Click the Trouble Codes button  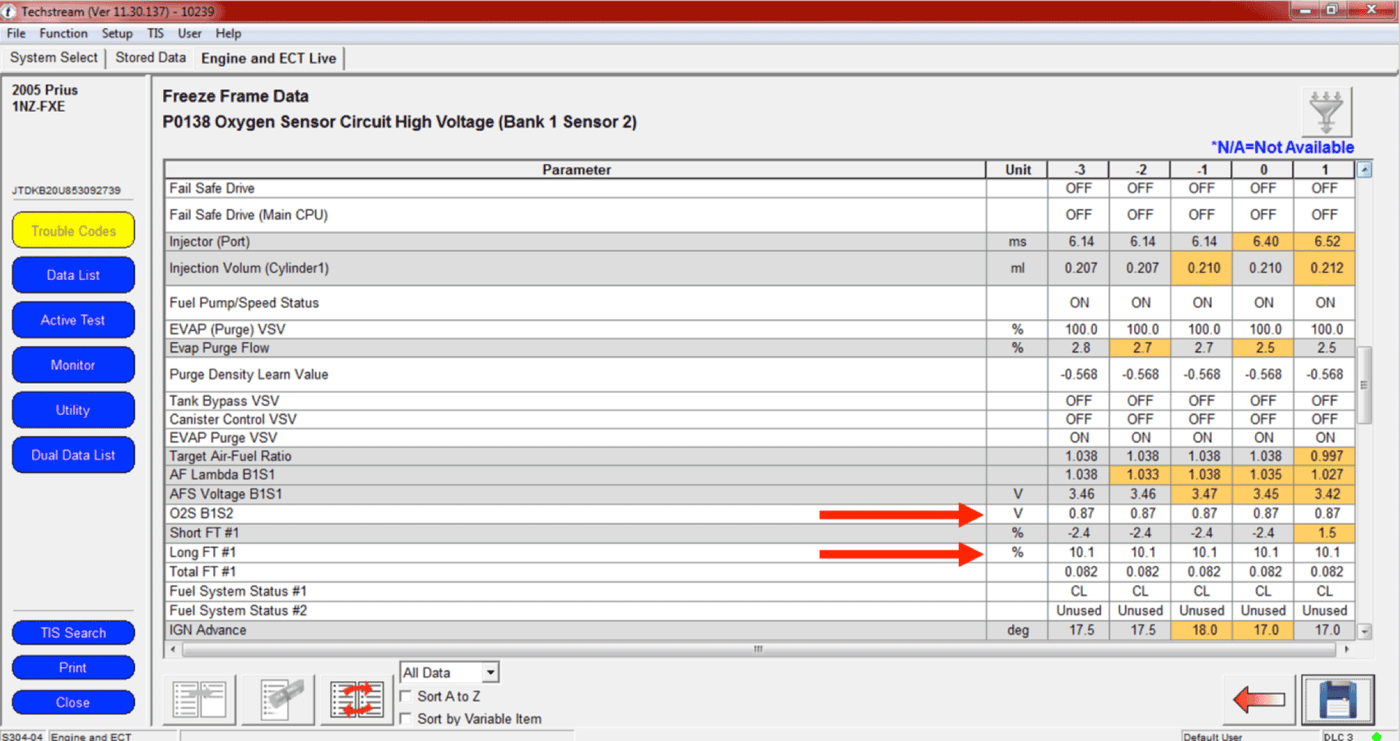(73, 231)
